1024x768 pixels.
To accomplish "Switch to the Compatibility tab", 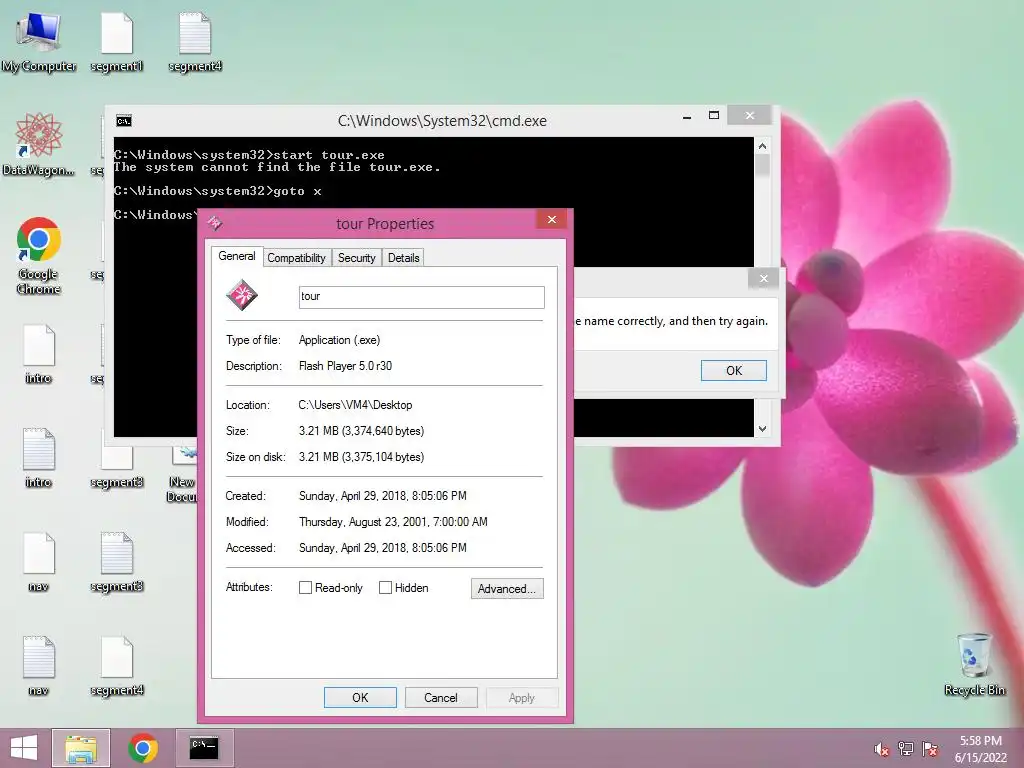I will click(296, 258).
